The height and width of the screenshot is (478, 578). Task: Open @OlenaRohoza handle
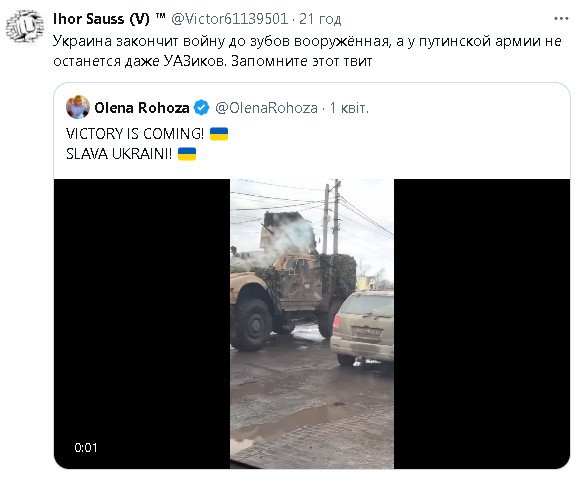(x=266, y=108)
